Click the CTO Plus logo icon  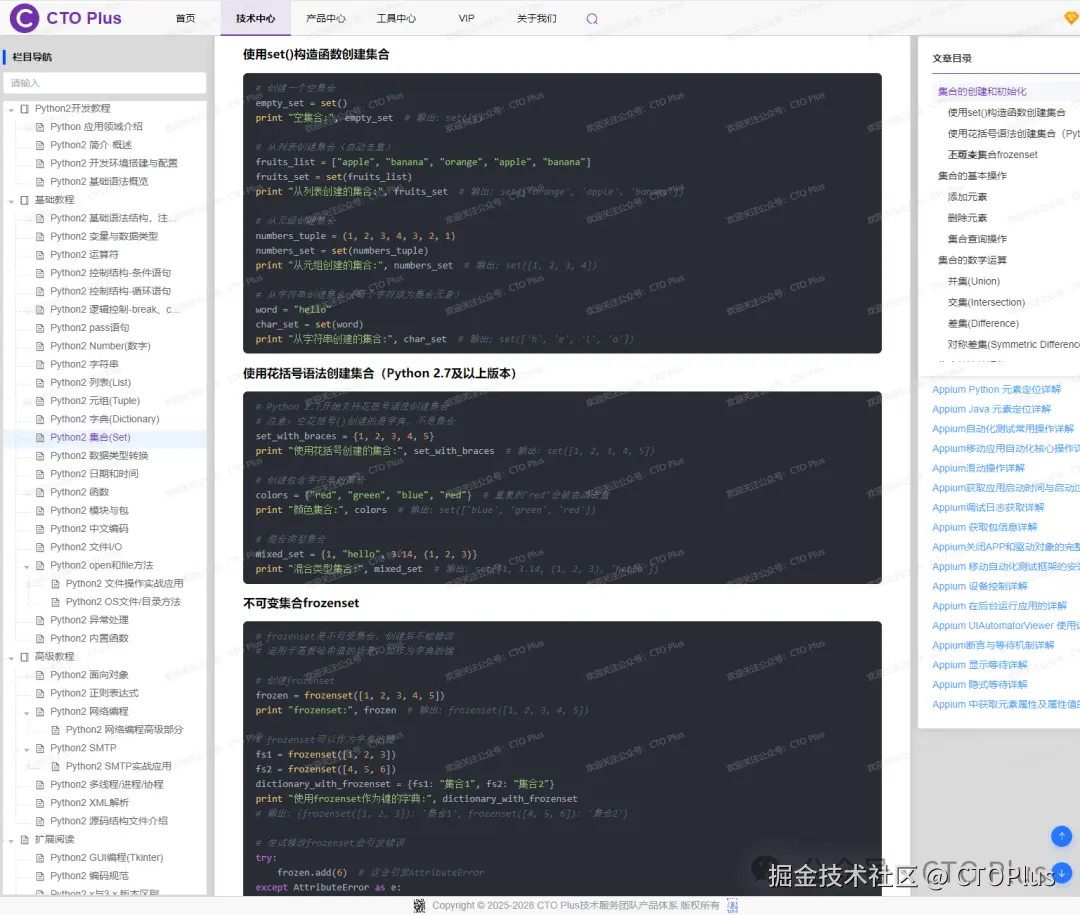(24, 18)
